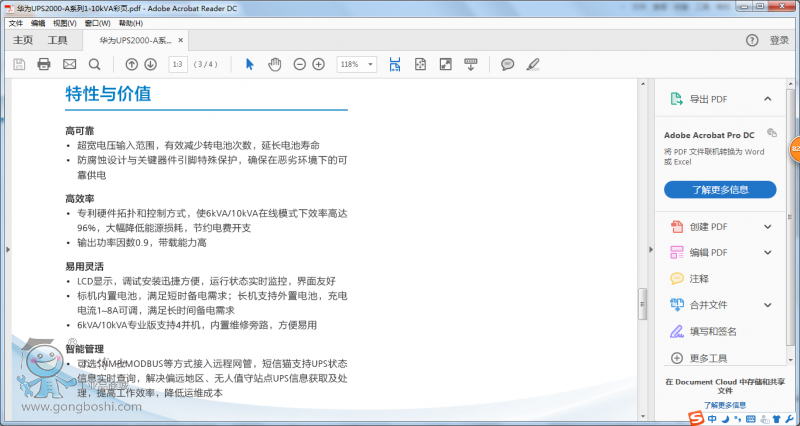Viewport: 800px width, 426px height.
Task: Go to previous page arrow
Action: coord(131,64)
